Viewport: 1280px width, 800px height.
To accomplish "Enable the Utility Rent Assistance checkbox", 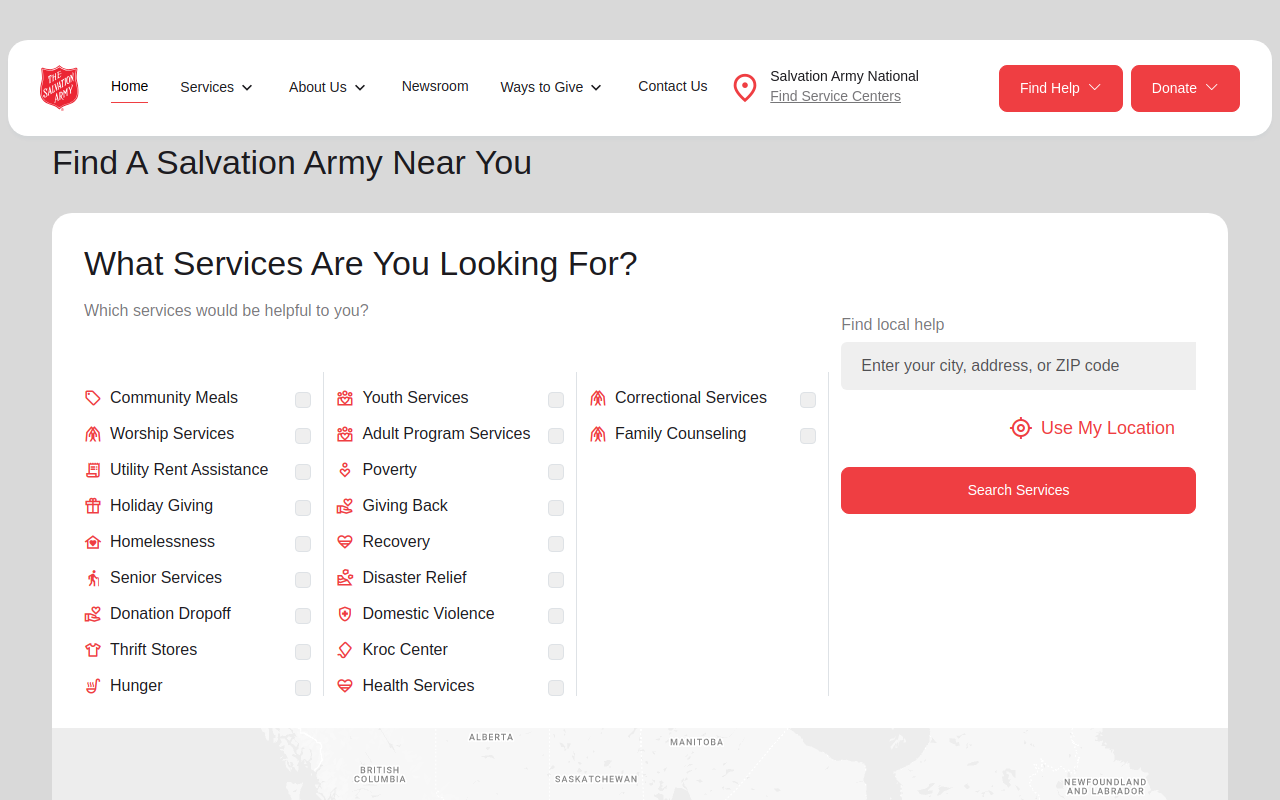I will [303, 472].
